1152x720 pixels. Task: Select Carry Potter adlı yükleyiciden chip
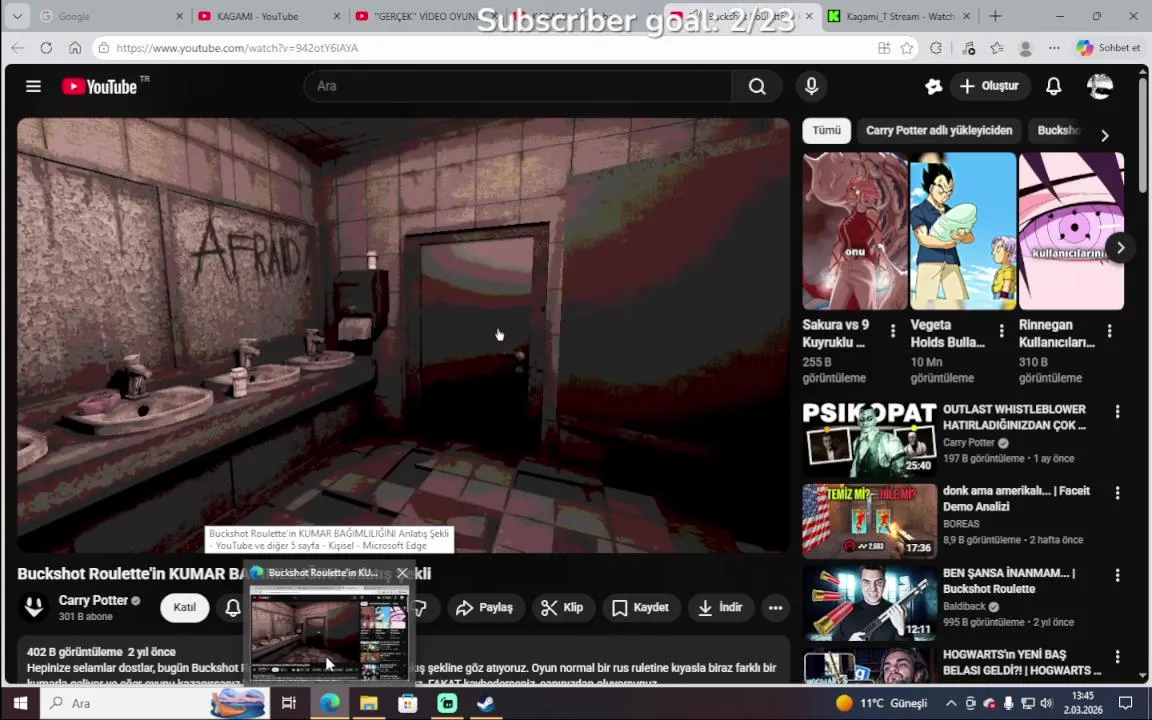(x=939, y=130)
